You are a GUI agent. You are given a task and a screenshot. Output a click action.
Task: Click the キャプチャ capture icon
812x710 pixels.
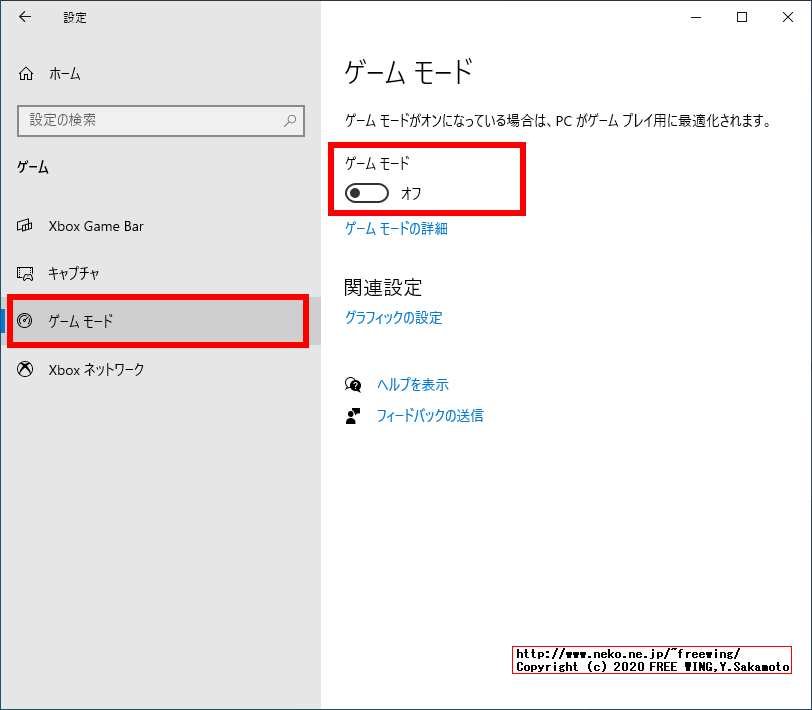pyautogui.click(x=25, y=273)
